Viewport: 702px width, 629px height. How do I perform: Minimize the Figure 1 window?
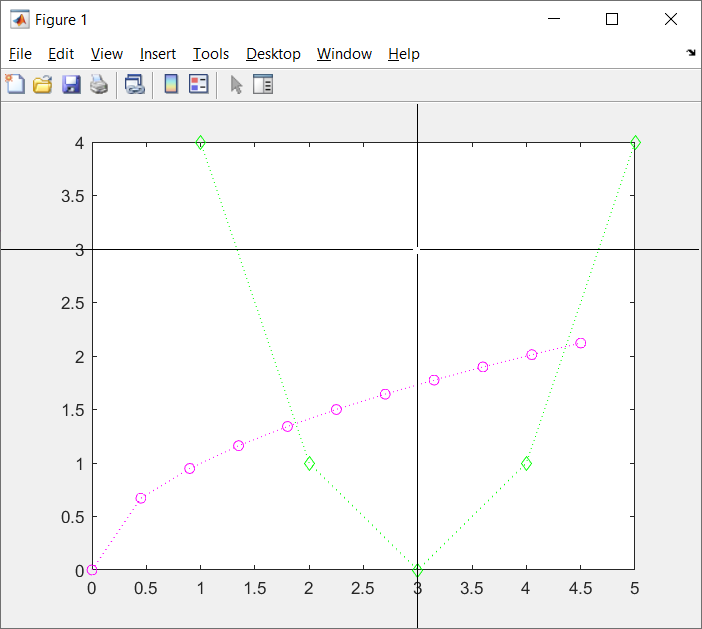coord(554,19)
